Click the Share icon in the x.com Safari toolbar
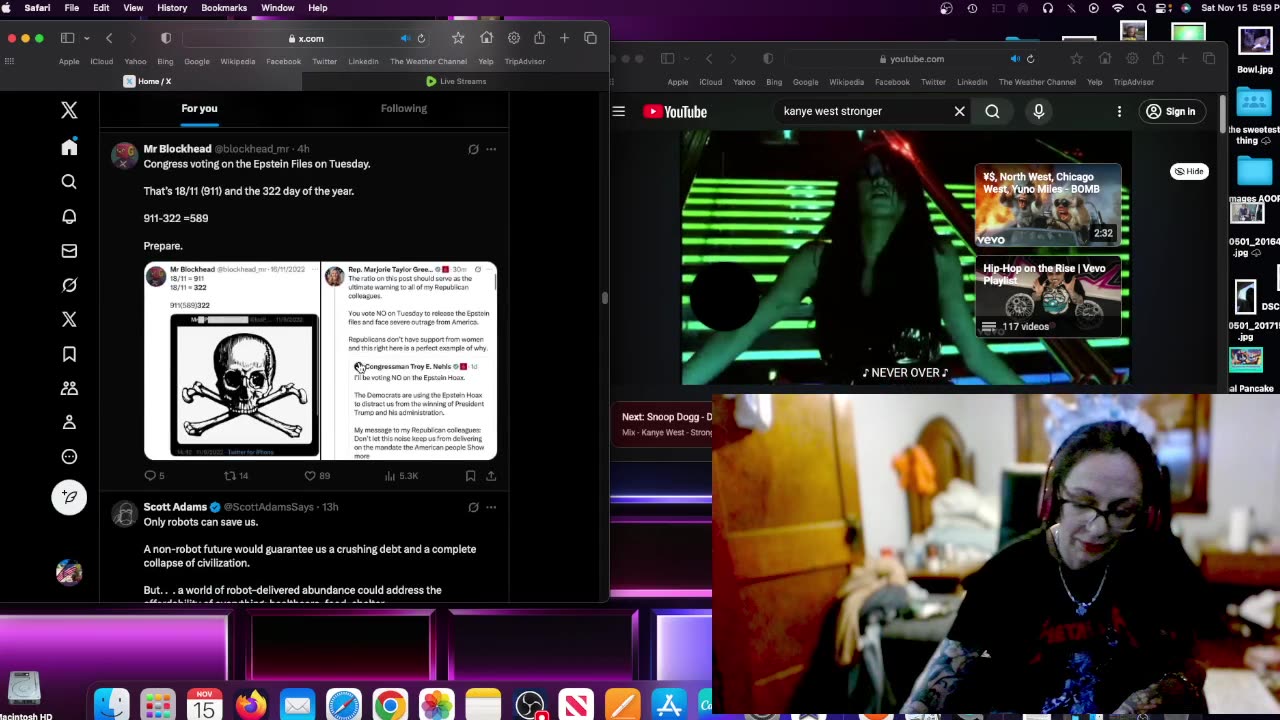This screenshot has width=1280, height=720. coord(539,38)
